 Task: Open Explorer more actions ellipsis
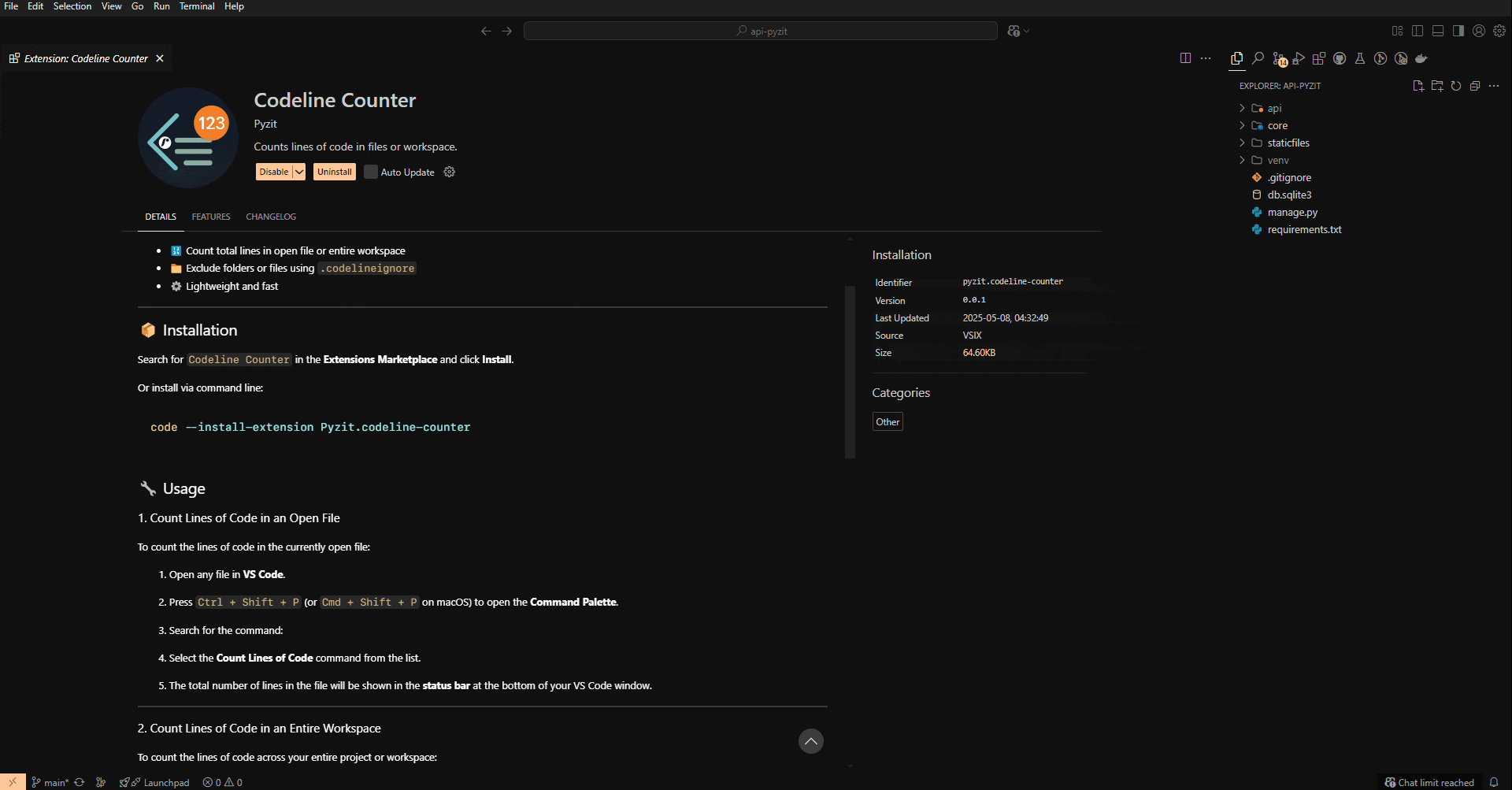click(x=1494, y=86)
